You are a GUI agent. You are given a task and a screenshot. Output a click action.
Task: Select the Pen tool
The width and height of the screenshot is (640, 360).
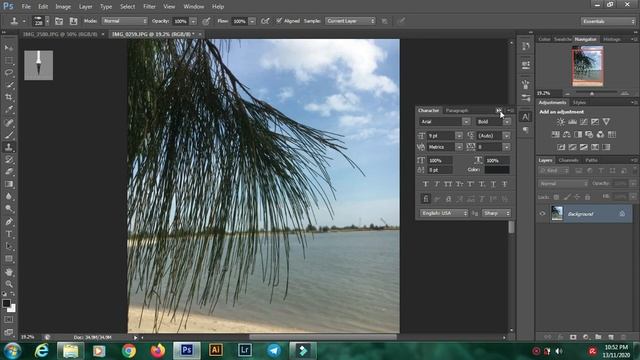tap(9, 222)
